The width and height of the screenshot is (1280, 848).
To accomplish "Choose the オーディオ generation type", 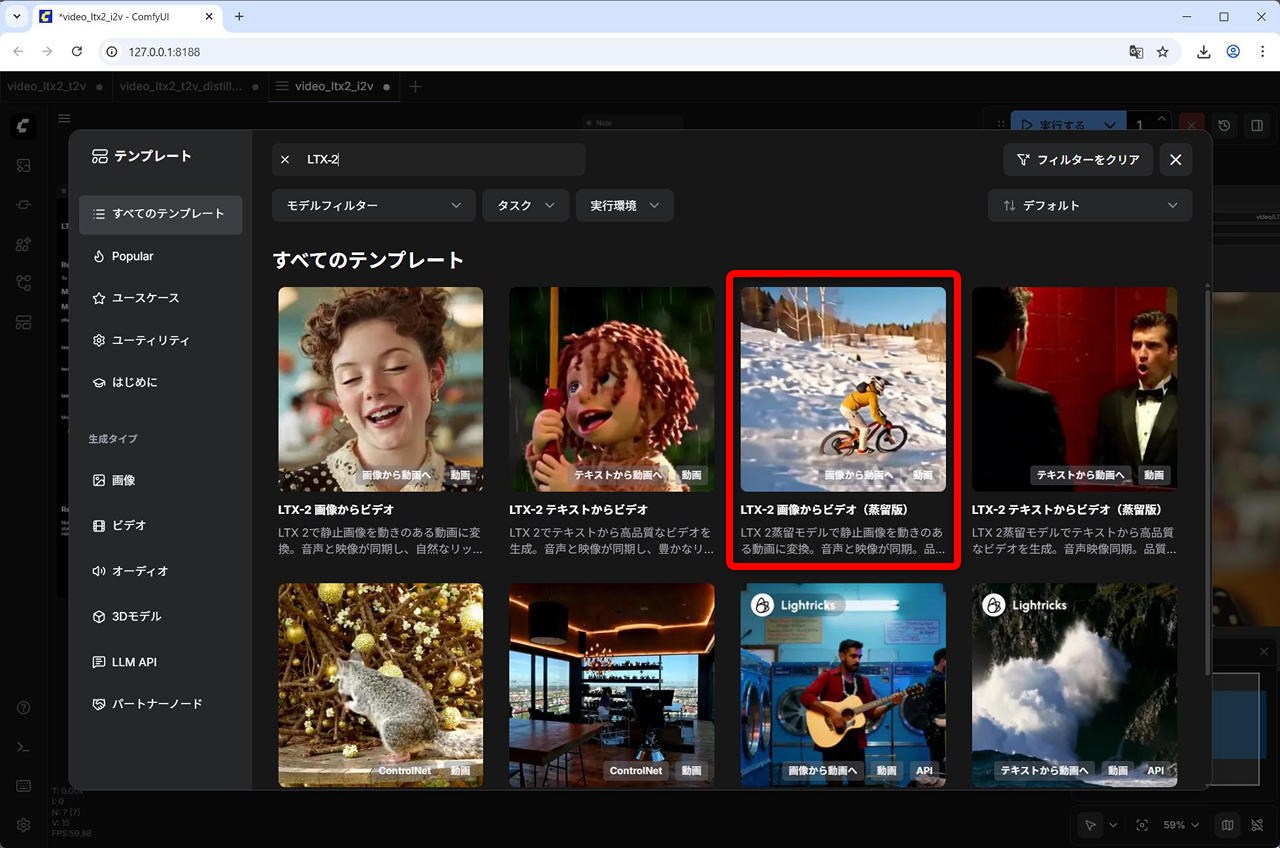I will 139,571.
